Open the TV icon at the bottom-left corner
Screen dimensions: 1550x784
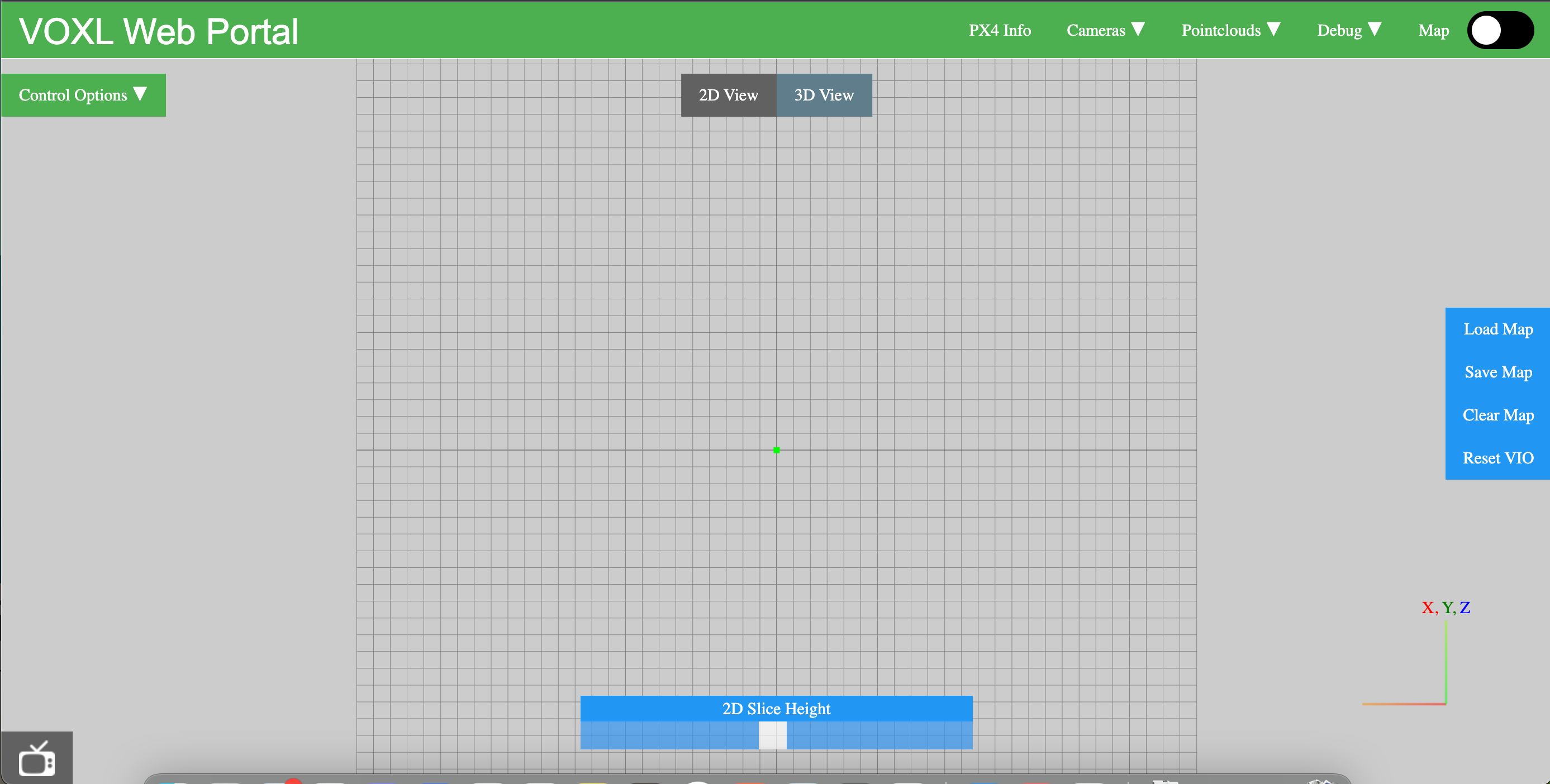click(x=37, y=759)
